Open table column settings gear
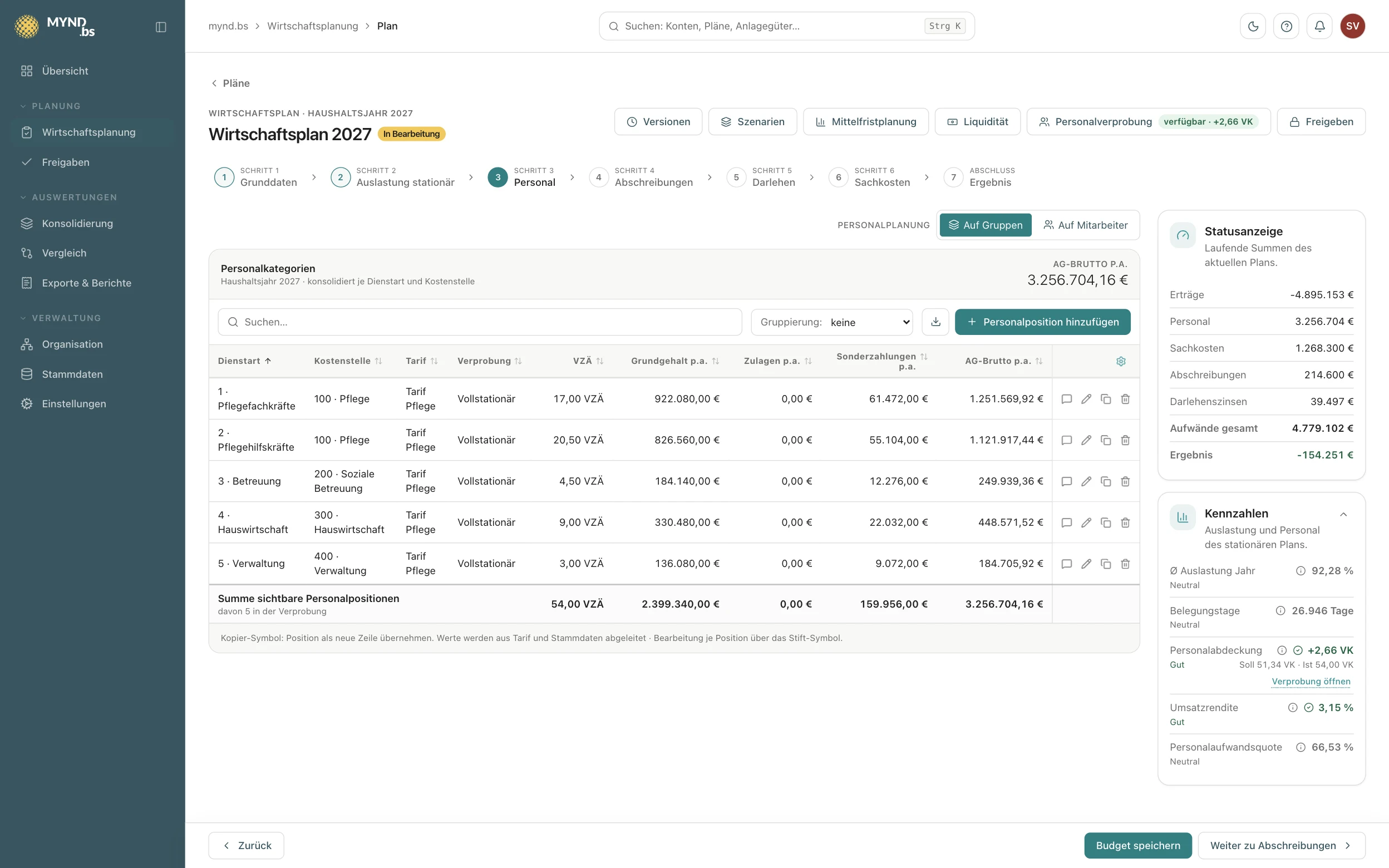Viewport: 1389px width, 868px height. [1121, 361]
